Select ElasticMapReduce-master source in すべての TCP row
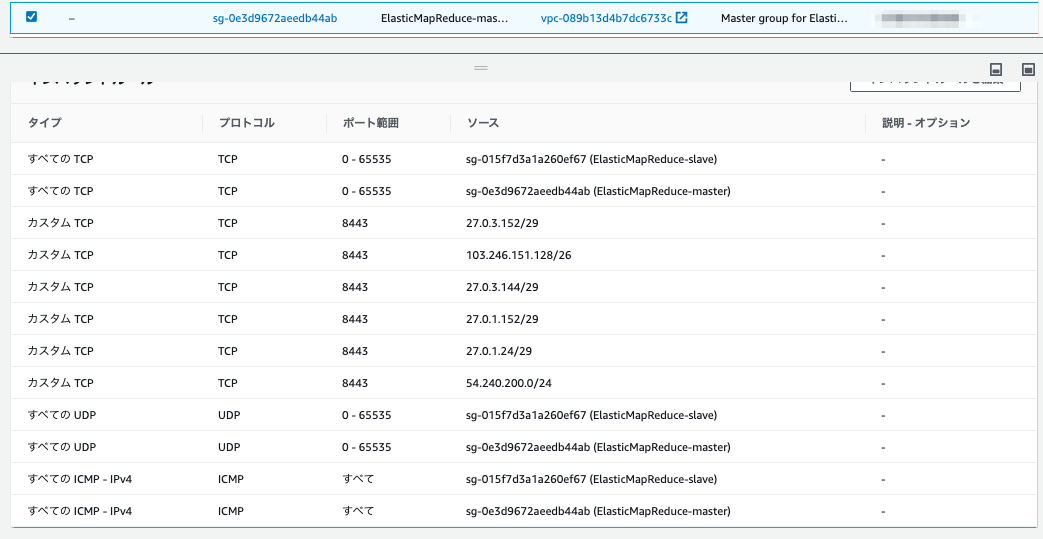This screenshot has height=539, width=1043. click(x=598, y=192)
